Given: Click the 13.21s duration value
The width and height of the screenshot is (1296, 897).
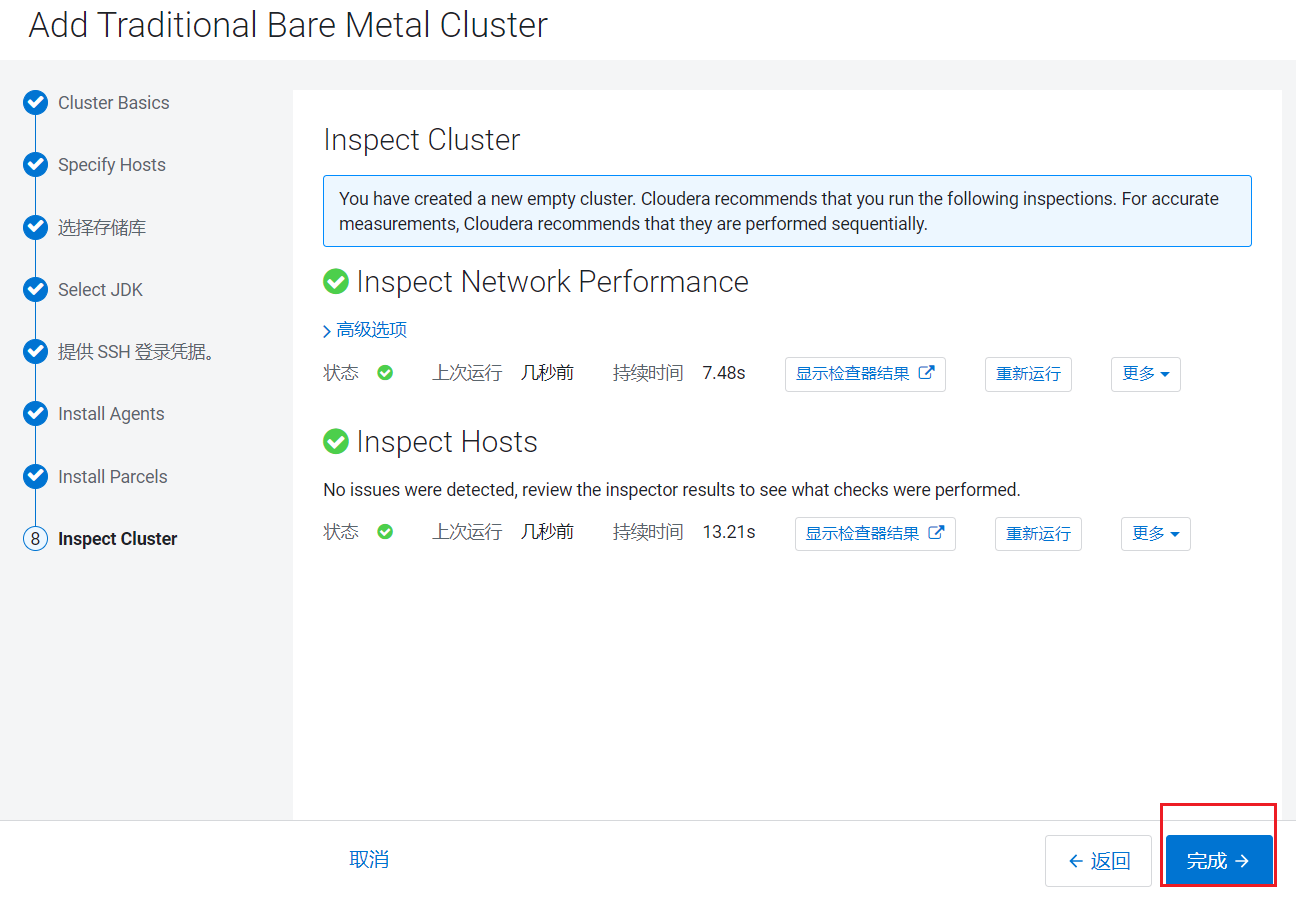Looking at the screenshot, I should point(729,532).
